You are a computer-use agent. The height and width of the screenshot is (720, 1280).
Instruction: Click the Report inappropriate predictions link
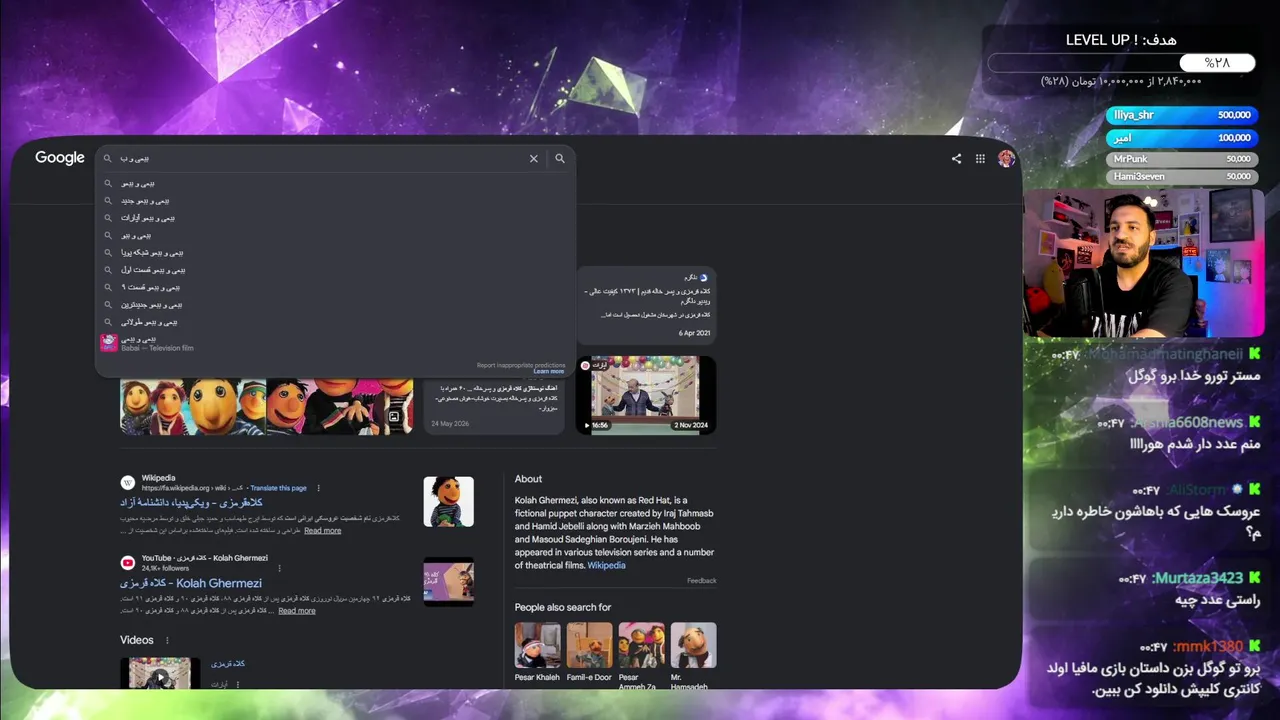[x=521, y=365]
